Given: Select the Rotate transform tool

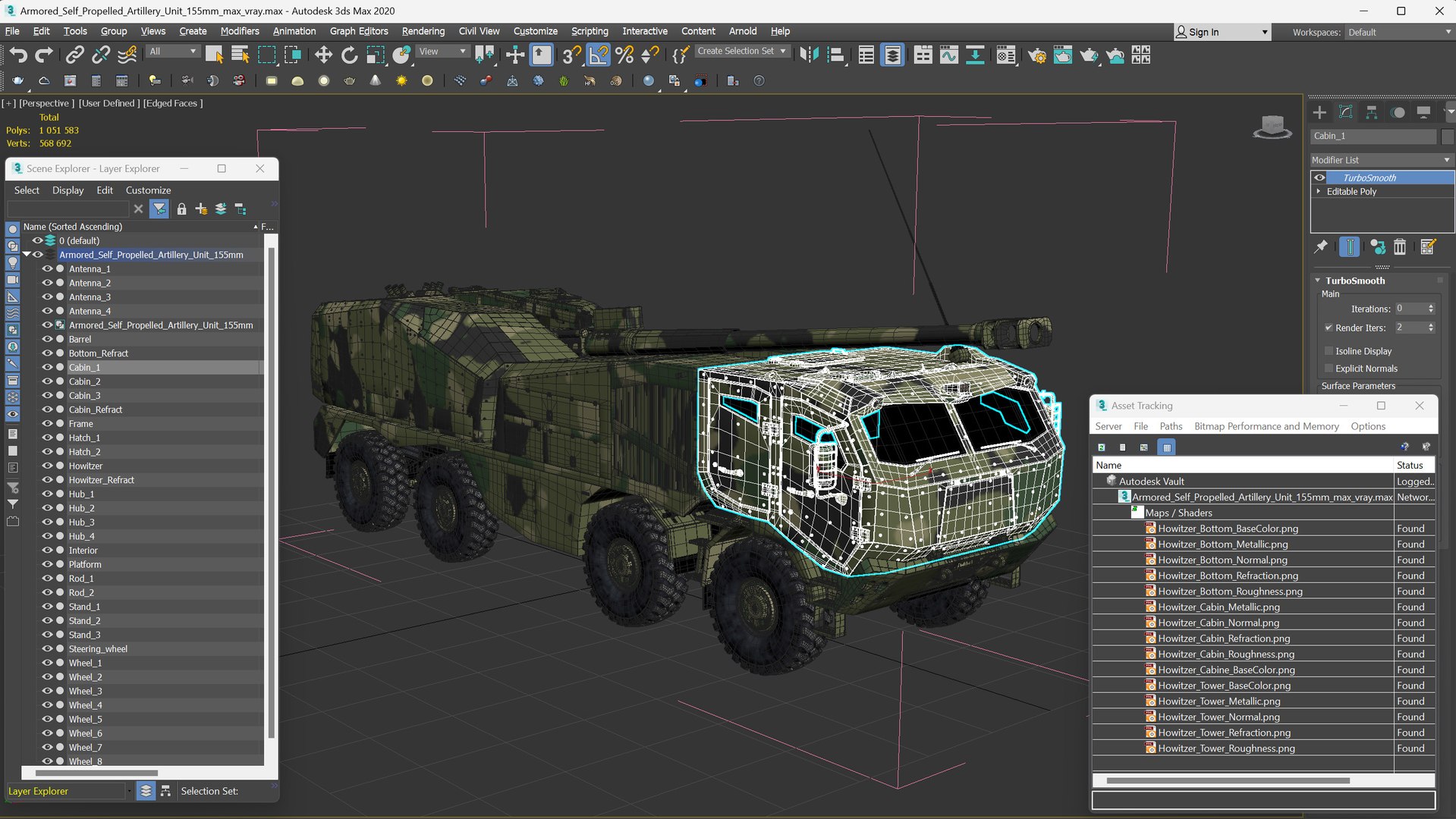Looking at the screenshot, I should (349, 55).
